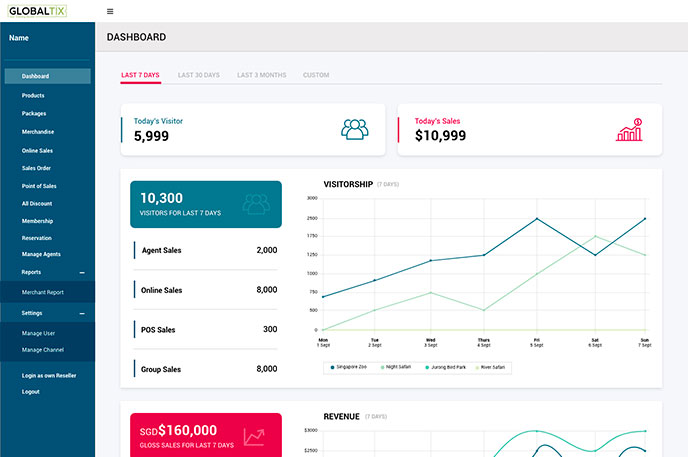Click the Sat 6 Sept Night Safari point
Viewport: 688px width, 457px height.
(x=595, y=236)
